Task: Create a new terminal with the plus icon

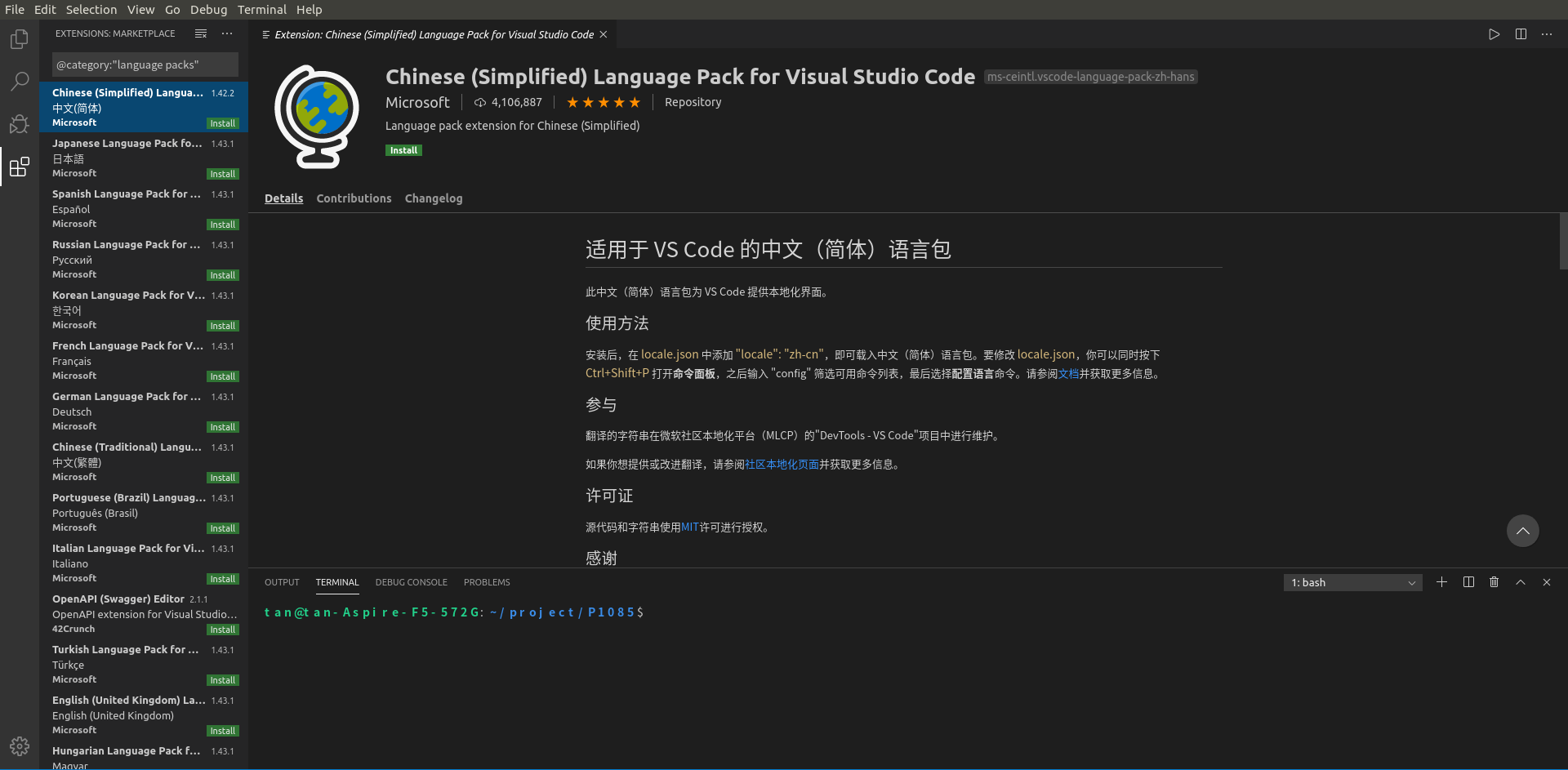Action: pos(1441,582)
